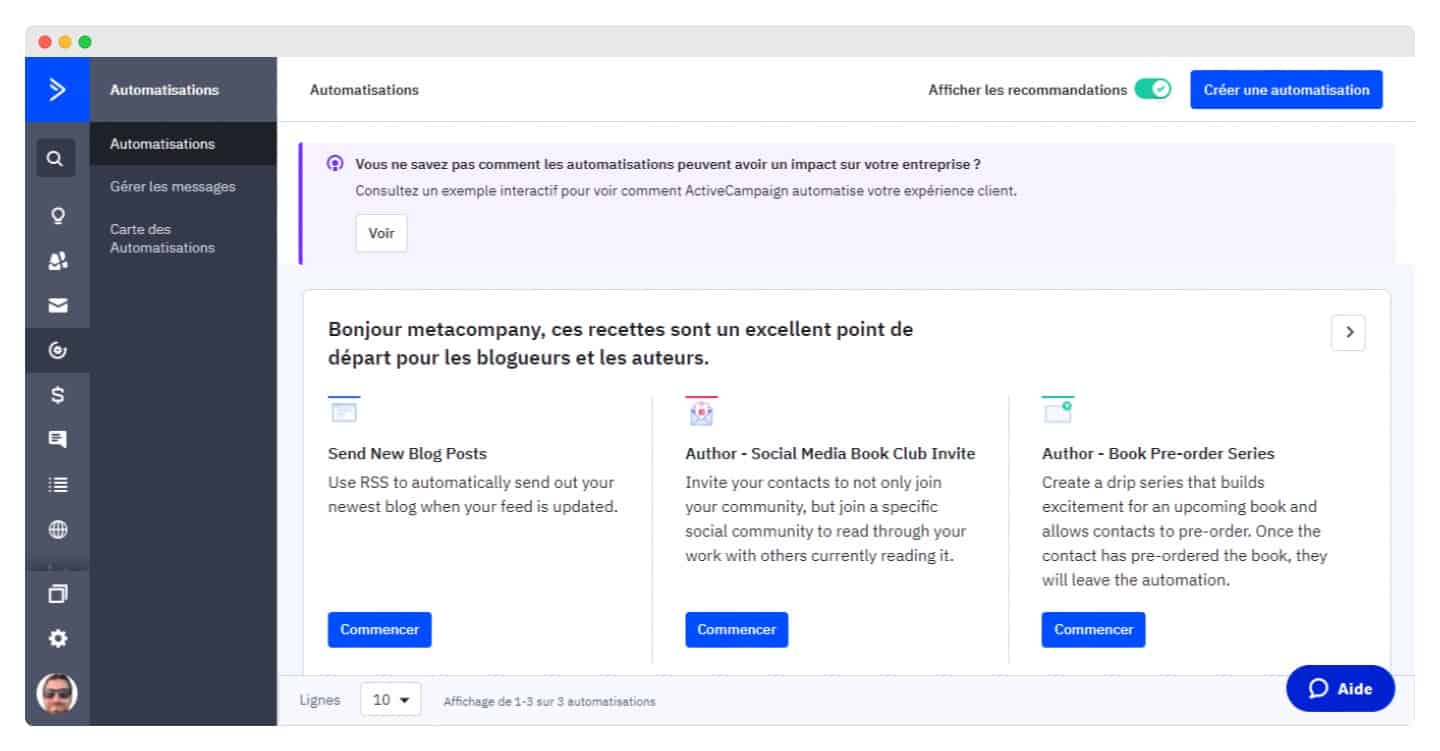
Task: Click the ActiveCampaign logo icon
Action: (x=57, y=89)
